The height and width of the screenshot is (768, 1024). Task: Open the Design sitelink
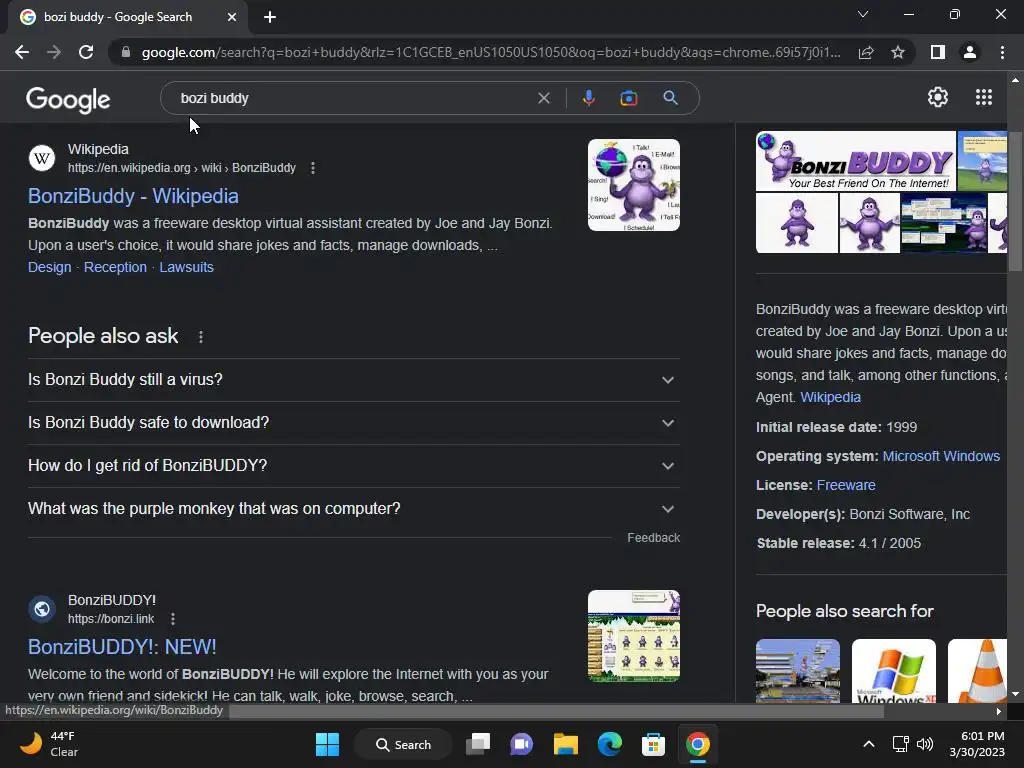(x=50, y=267)
